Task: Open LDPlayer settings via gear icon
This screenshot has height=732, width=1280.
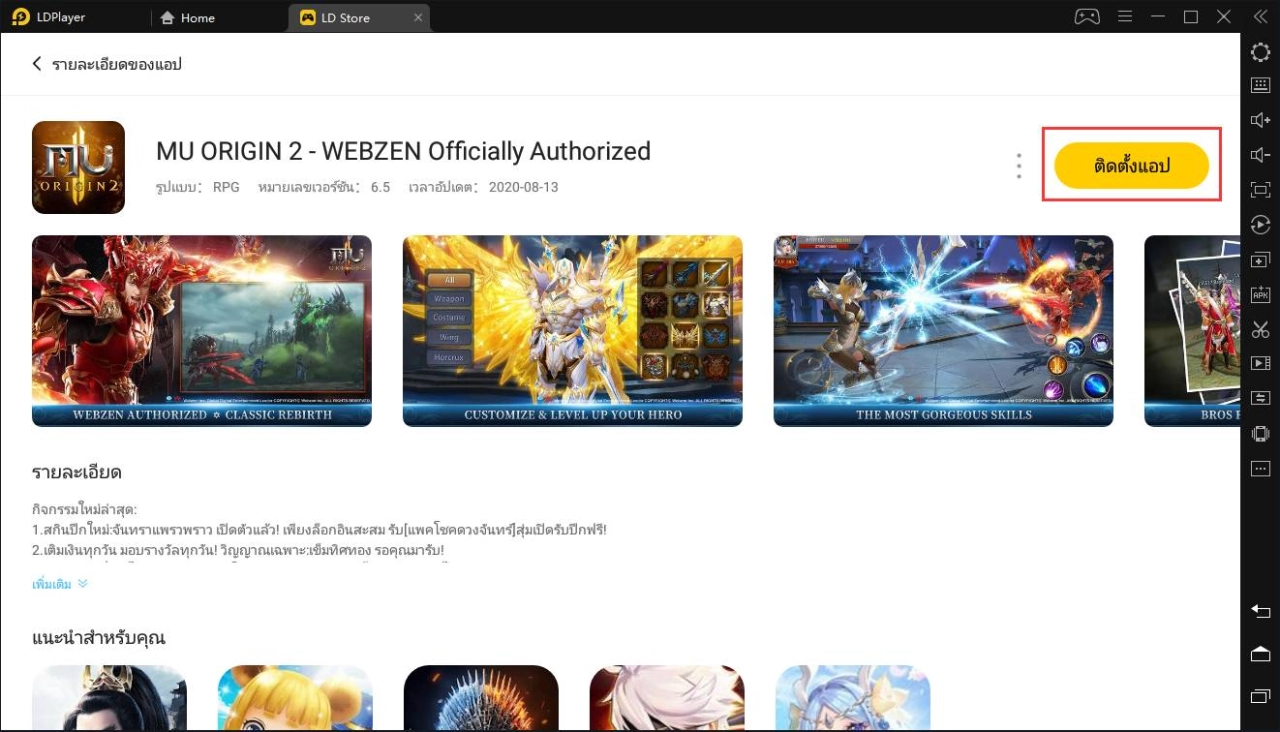Action: tap(1260, 52)
